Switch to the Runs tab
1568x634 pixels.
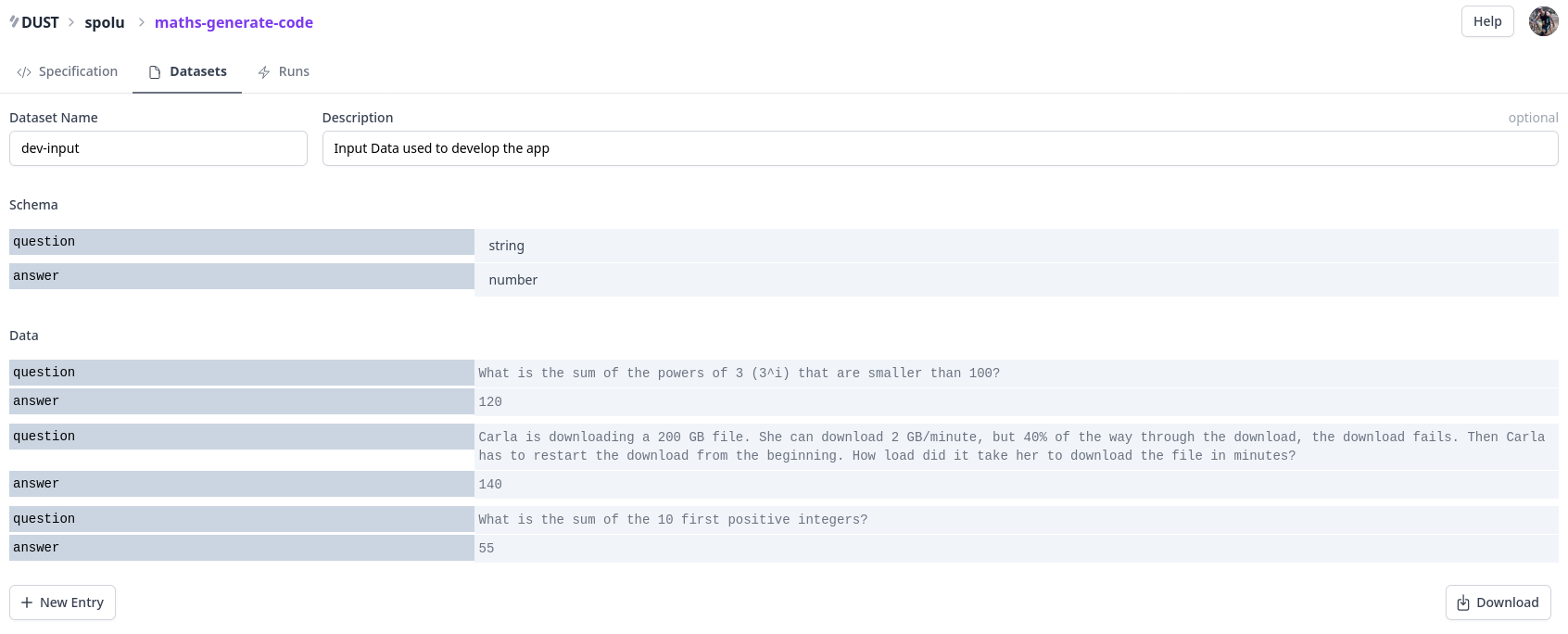pos(284,71)
